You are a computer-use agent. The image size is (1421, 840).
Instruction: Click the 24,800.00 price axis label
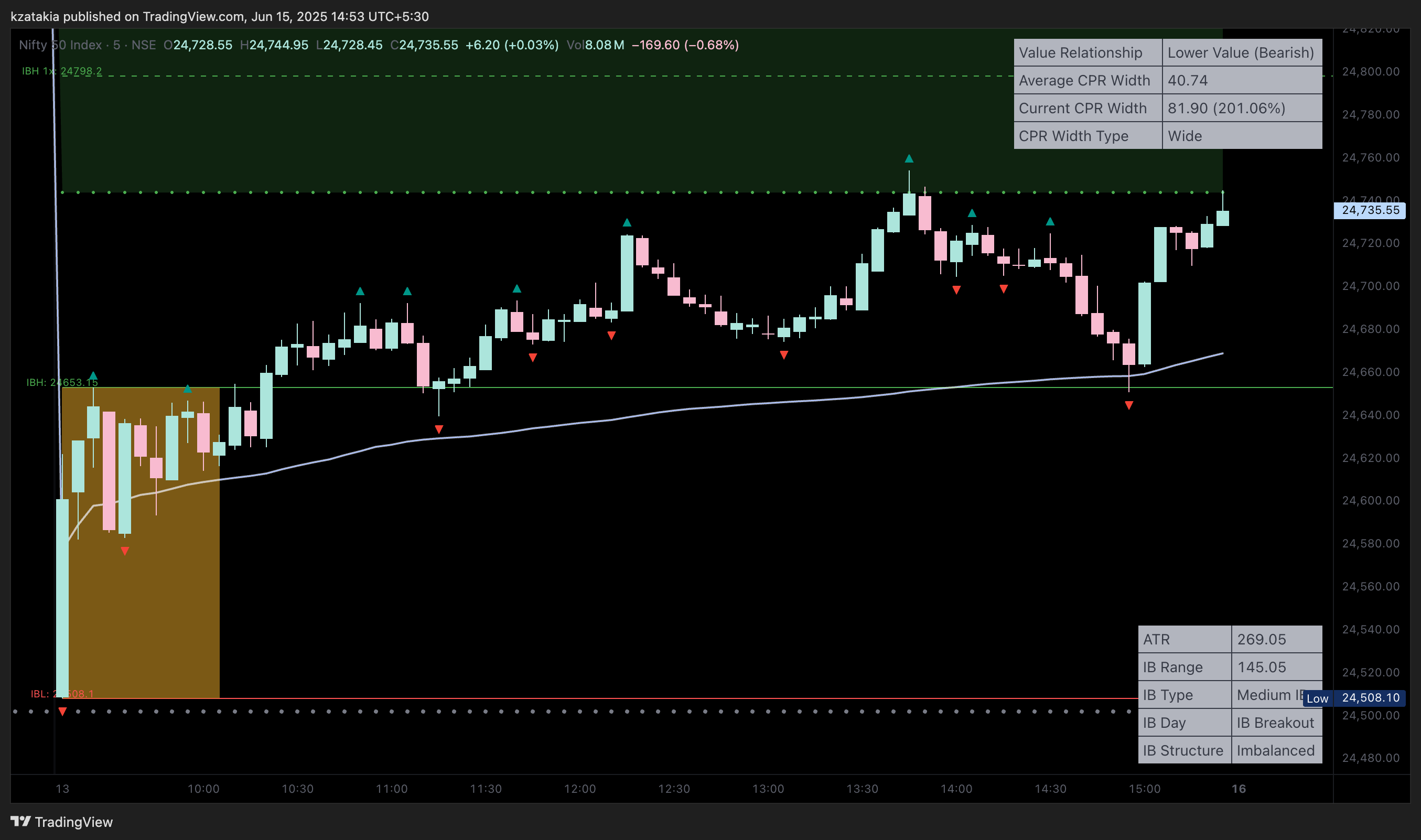[x=1371, y=71]
